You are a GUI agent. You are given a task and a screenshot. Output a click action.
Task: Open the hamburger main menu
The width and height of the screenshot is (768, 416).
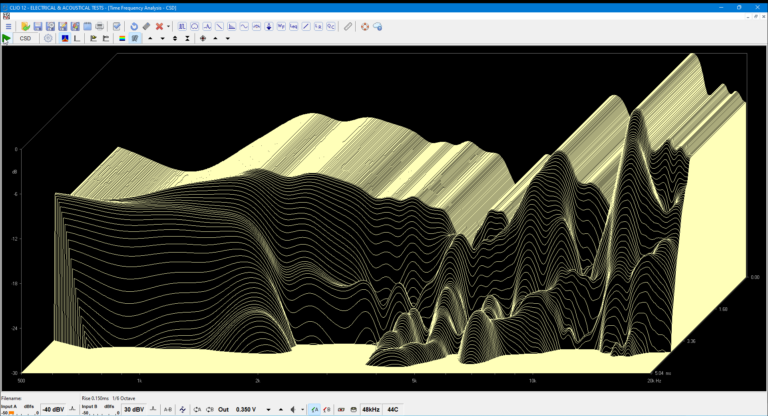[x=8, y=26]
